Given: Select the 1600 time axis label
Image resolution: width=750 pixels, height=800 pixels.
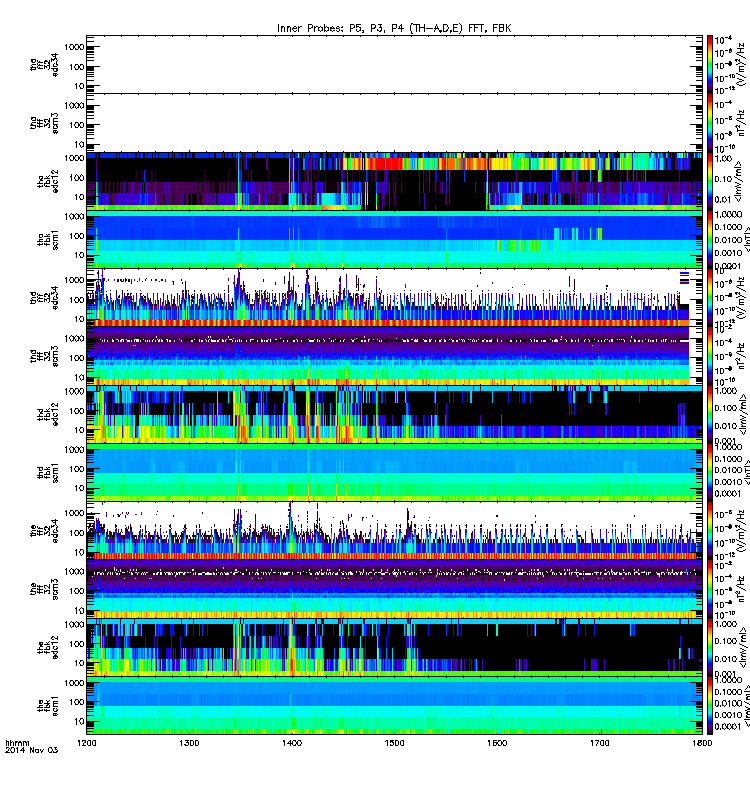Looking at the screenshot, I should (x=497, y=743).
